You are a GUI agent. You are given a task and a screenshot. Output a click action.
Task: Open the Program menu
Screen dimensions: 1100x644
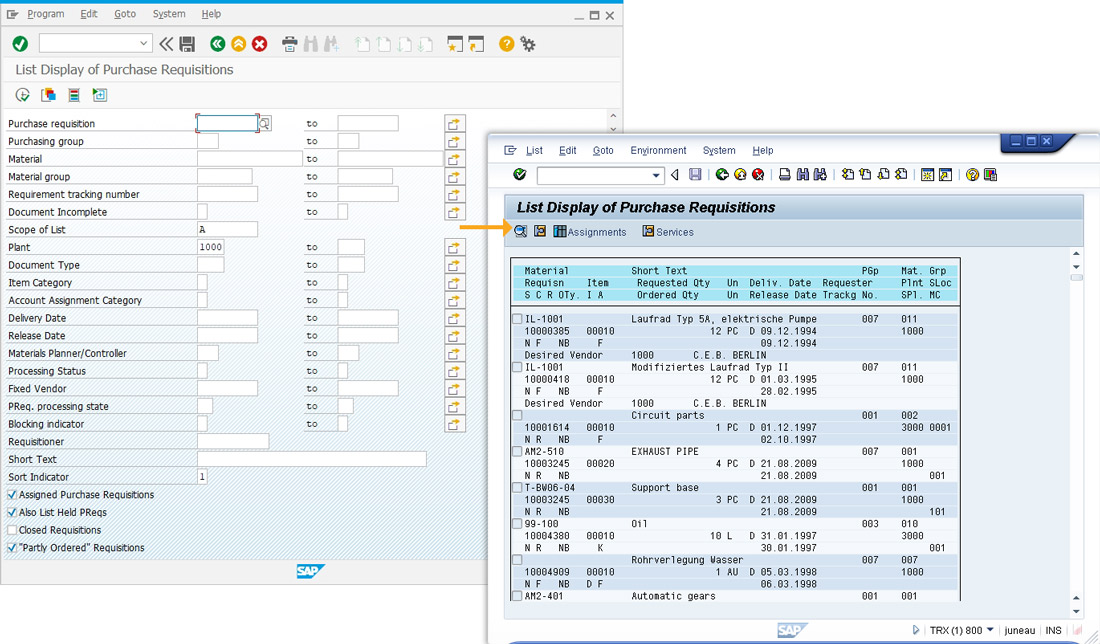tap(46, 14)
